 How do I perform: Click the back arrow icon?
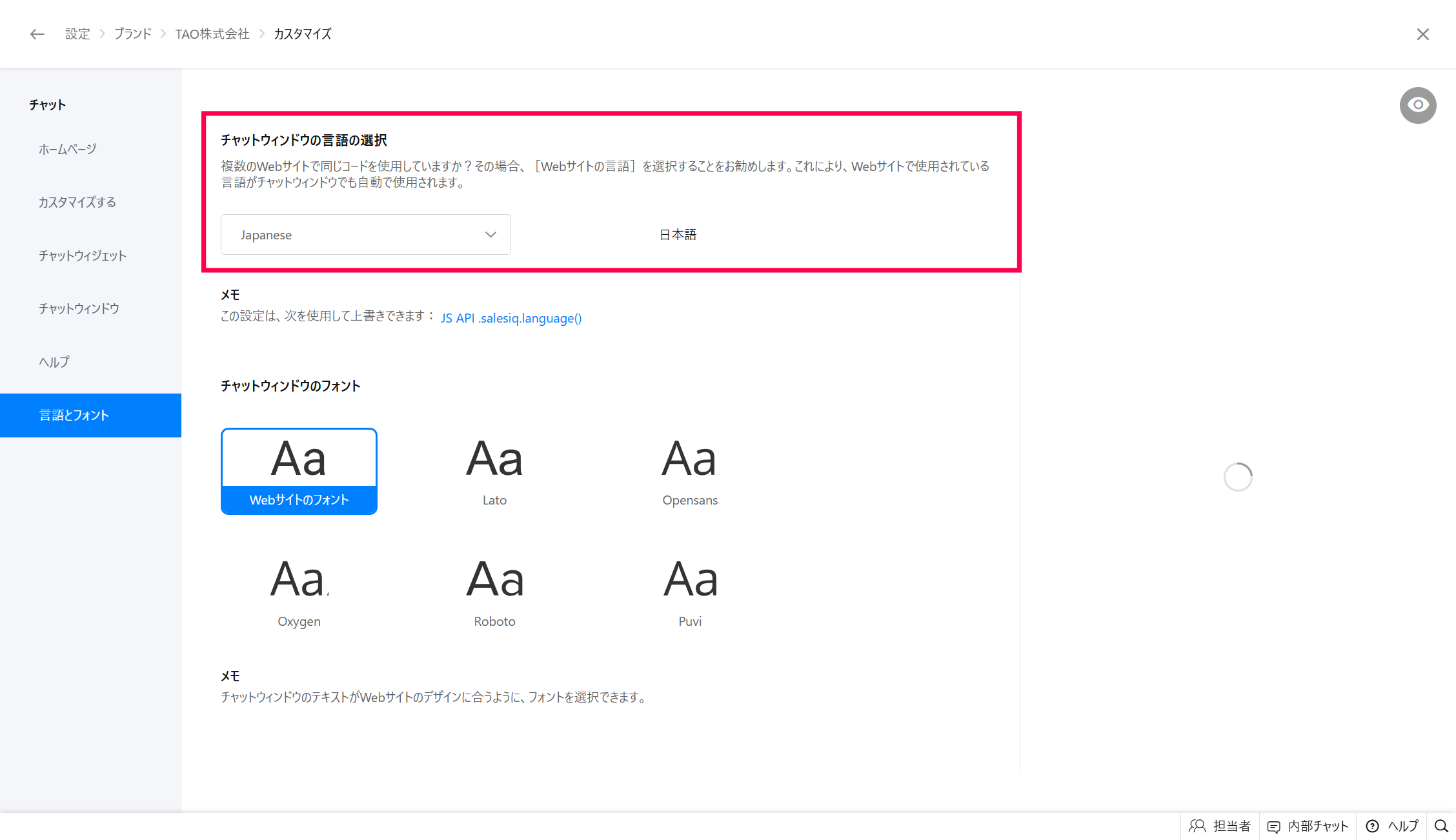(x=37, y=34)
